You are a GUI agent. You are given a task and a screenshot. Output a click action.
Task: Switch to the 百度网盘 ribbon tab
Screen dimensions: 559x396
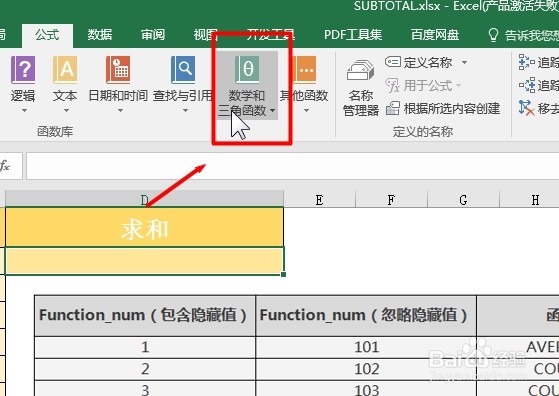[x=435, y=35]
